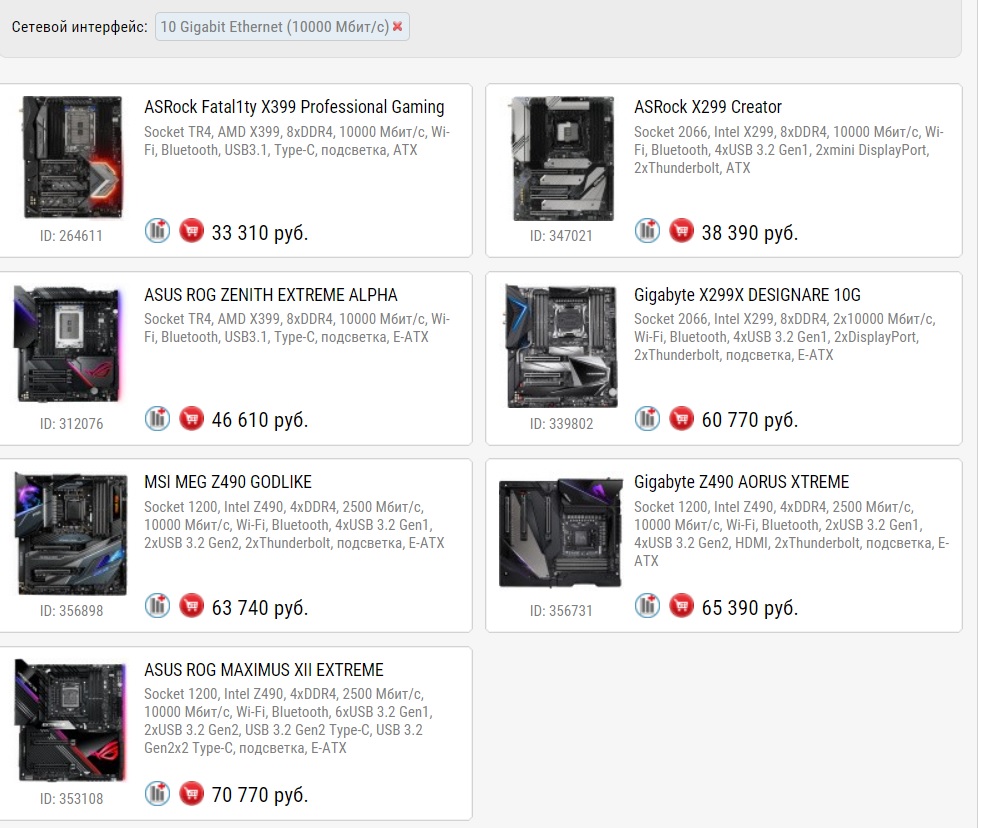Click the price 63 740 руб.
This screenshot has width=992, height=828.
tap(259, 608)
